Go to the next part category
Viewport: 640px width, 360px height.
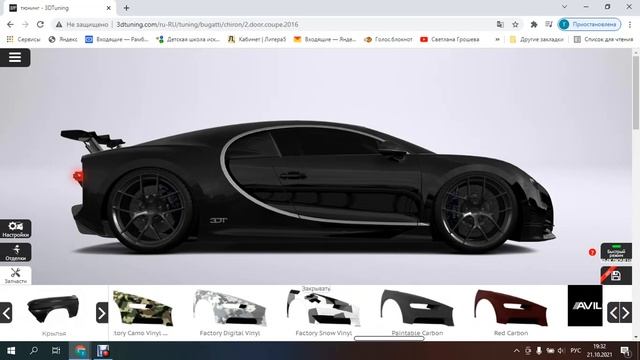[x=102, y=313]
